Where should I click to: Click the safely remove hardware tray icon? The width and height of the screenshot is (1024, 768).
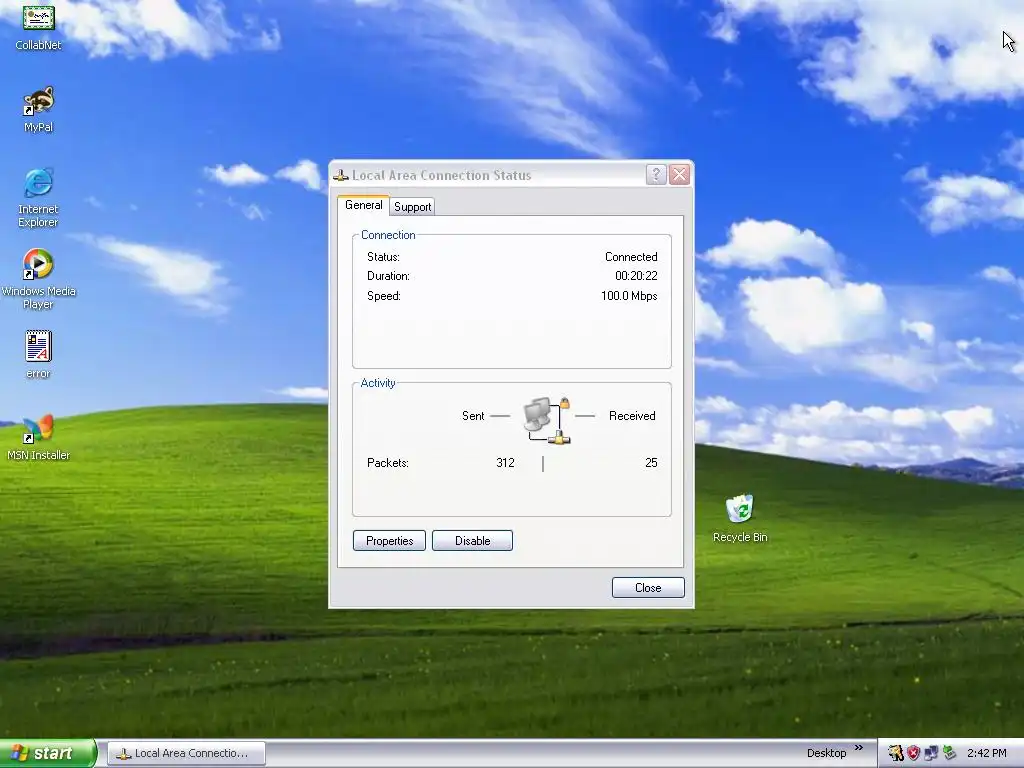949,753
